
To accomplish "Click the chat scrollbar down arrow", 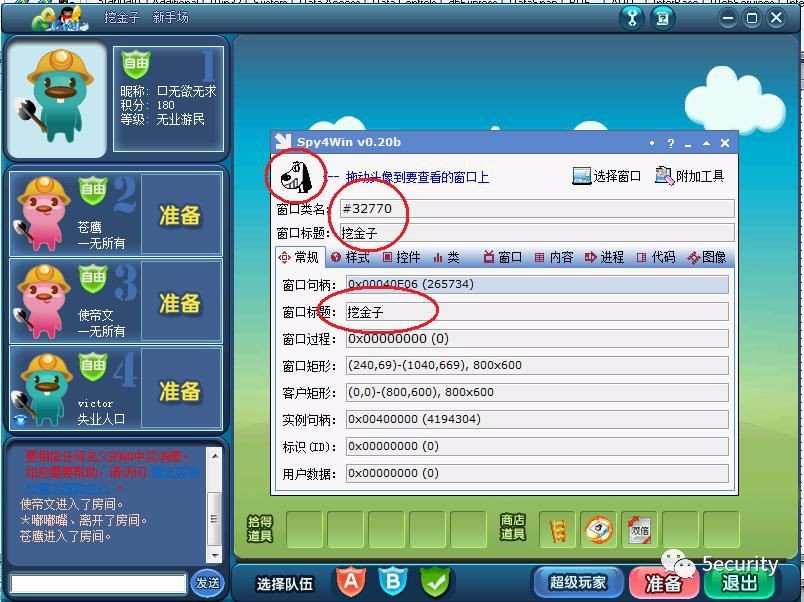I will pyautogui.click(x=215, y=555).
